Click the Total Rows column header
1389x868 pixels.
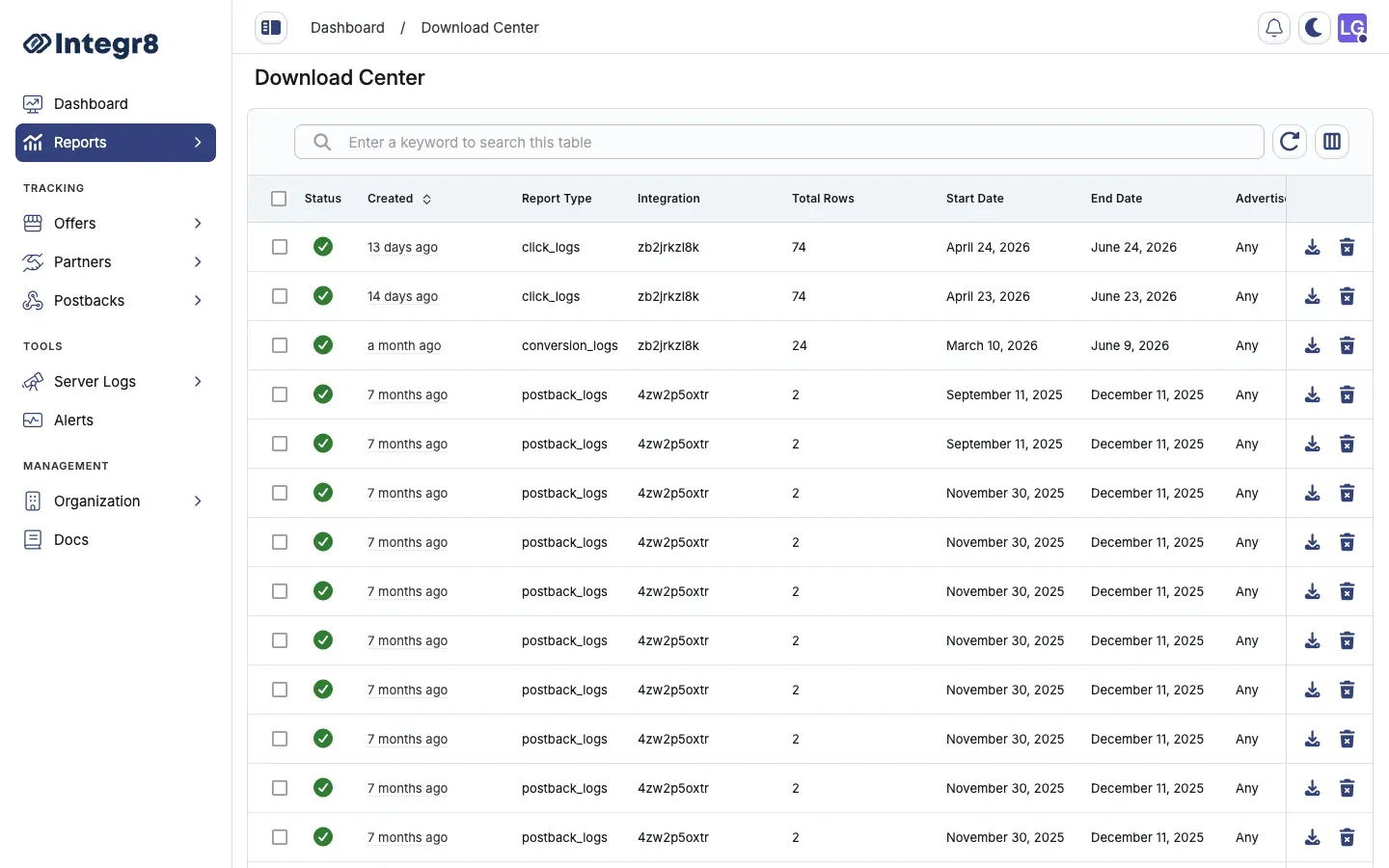823,199
